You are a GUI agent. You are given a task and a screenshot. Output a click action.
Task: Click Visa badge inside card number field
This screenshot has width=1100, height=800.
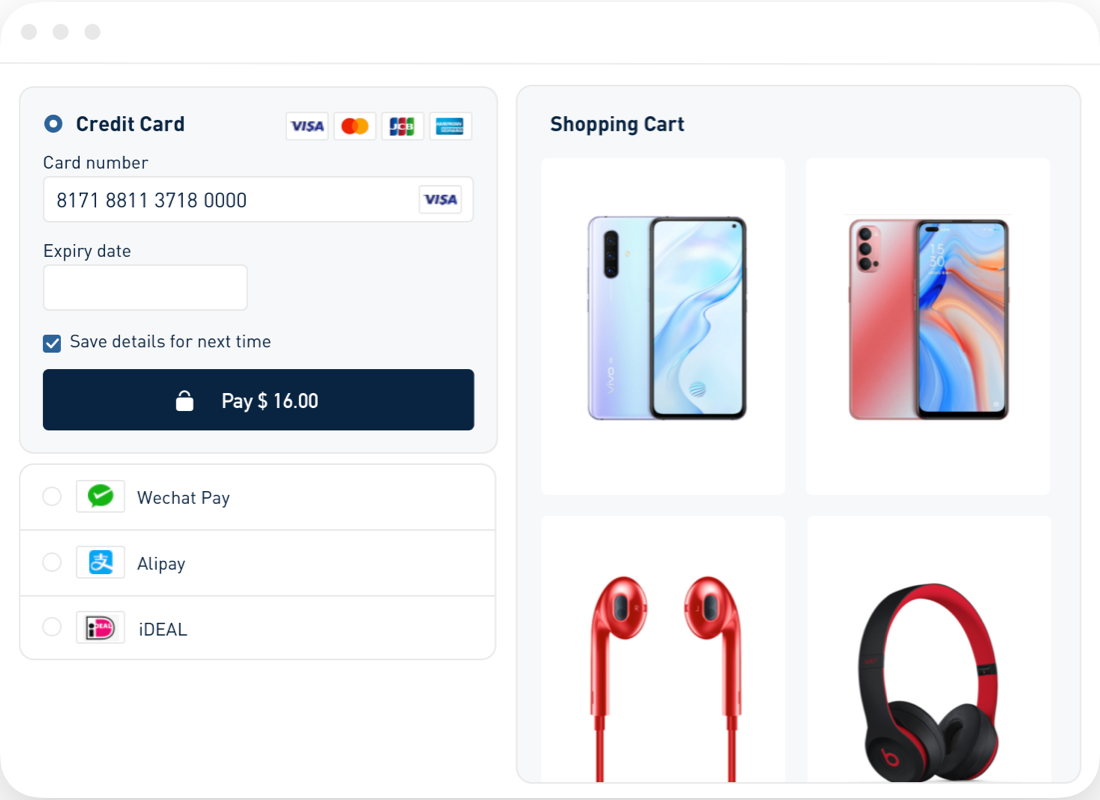441,199
